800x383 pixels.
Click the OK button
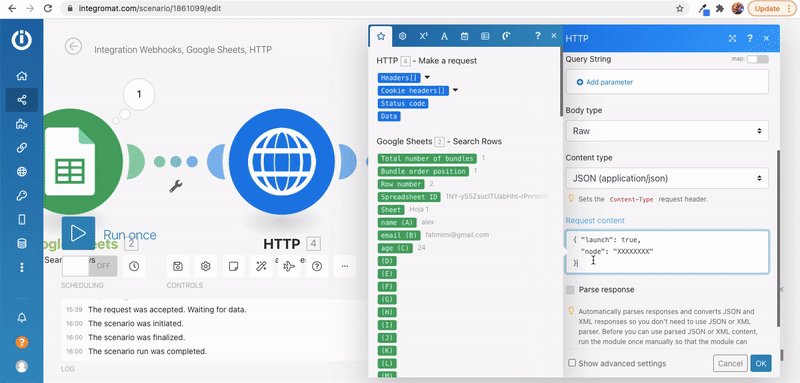761,364
